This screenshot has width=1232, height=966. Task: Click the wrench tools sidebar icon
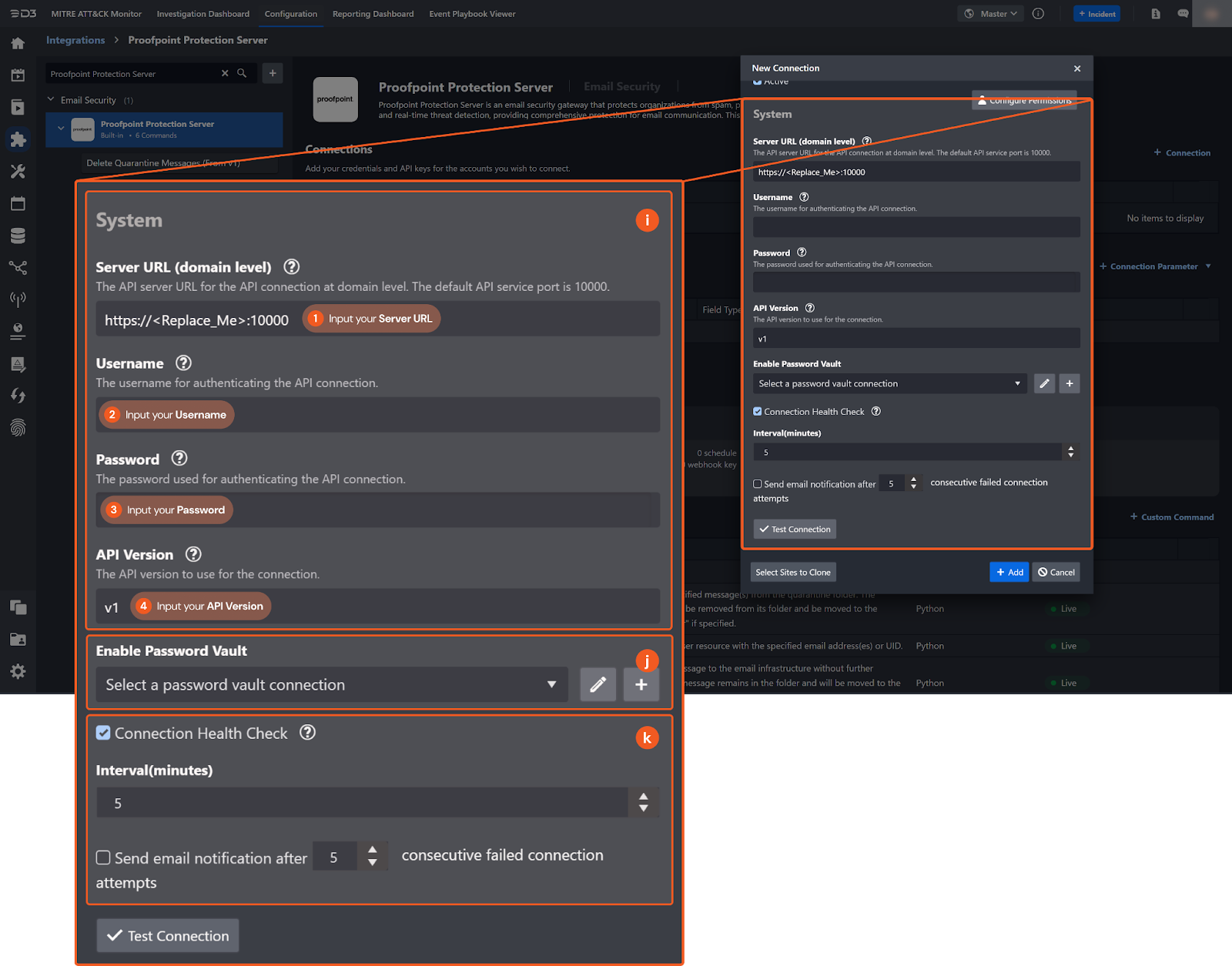[18, 172]
